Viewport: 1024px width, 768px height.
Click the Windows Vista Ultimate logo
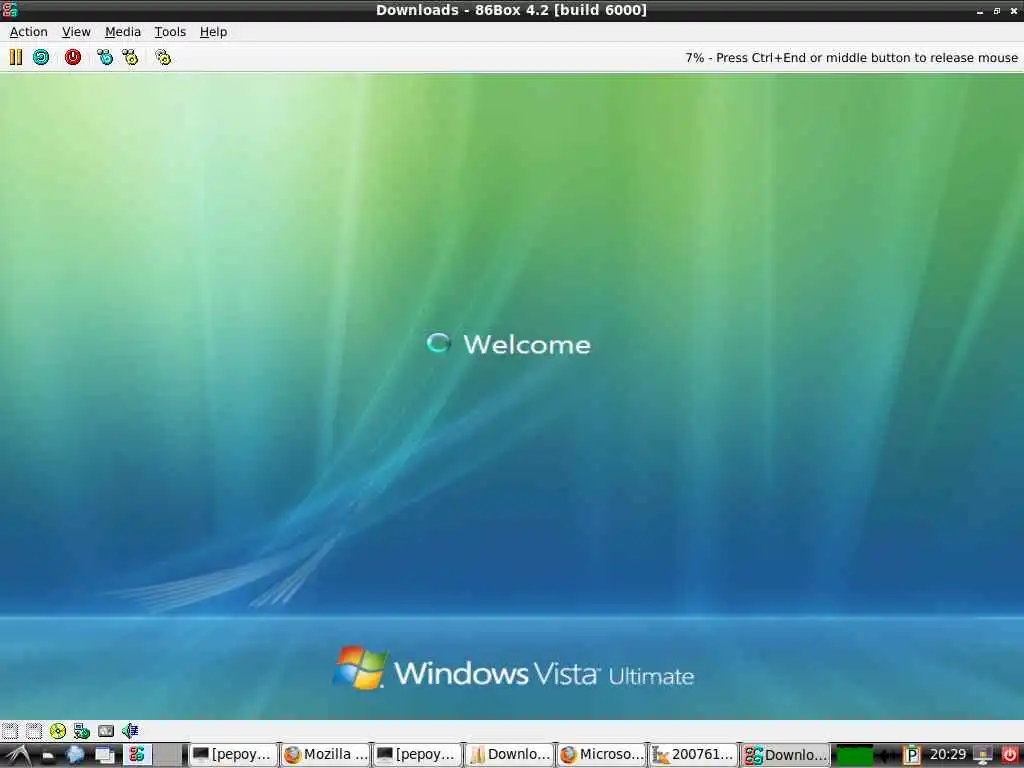tap(513, 669)
